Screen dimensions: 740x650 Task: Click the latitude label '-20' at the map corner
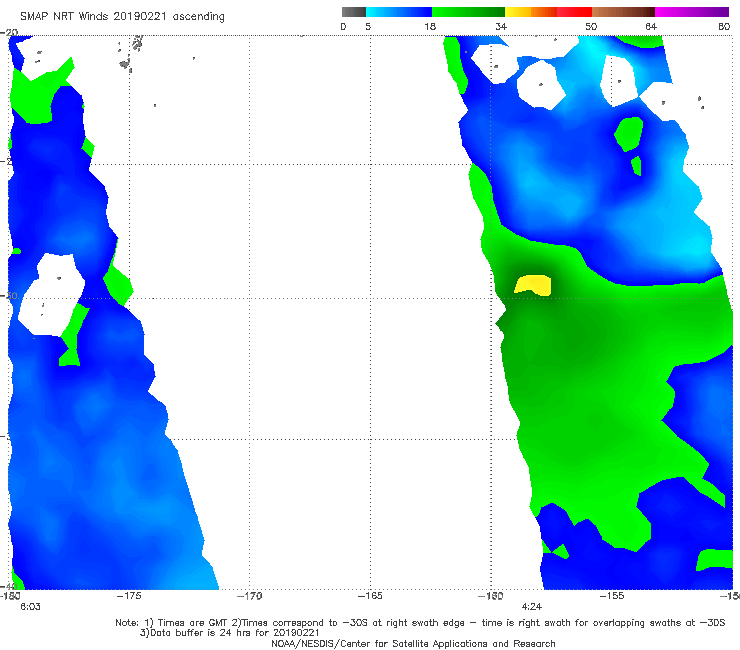click(x=9, y=32)
